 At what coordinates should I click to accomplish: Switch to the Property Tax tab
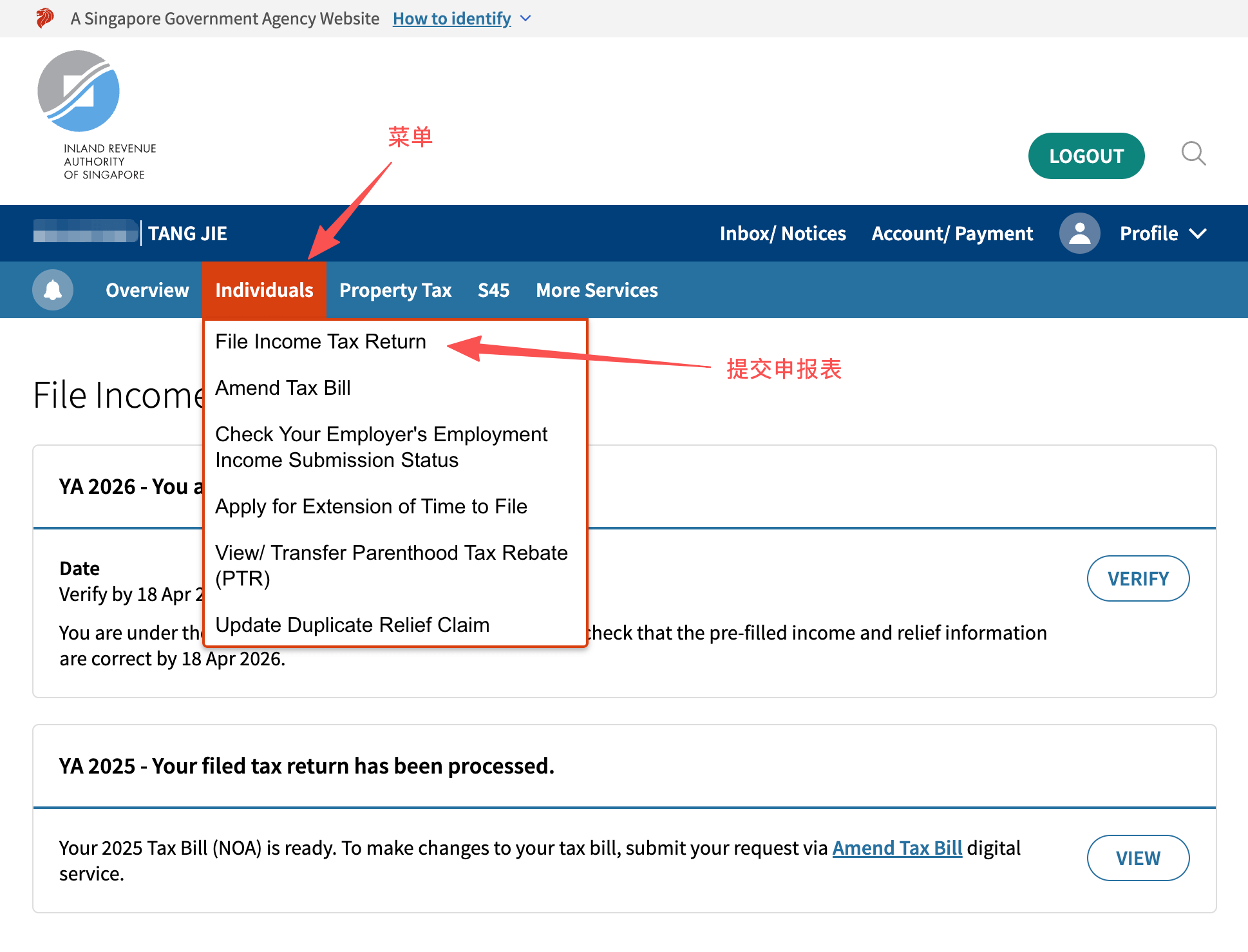point(395,290)
